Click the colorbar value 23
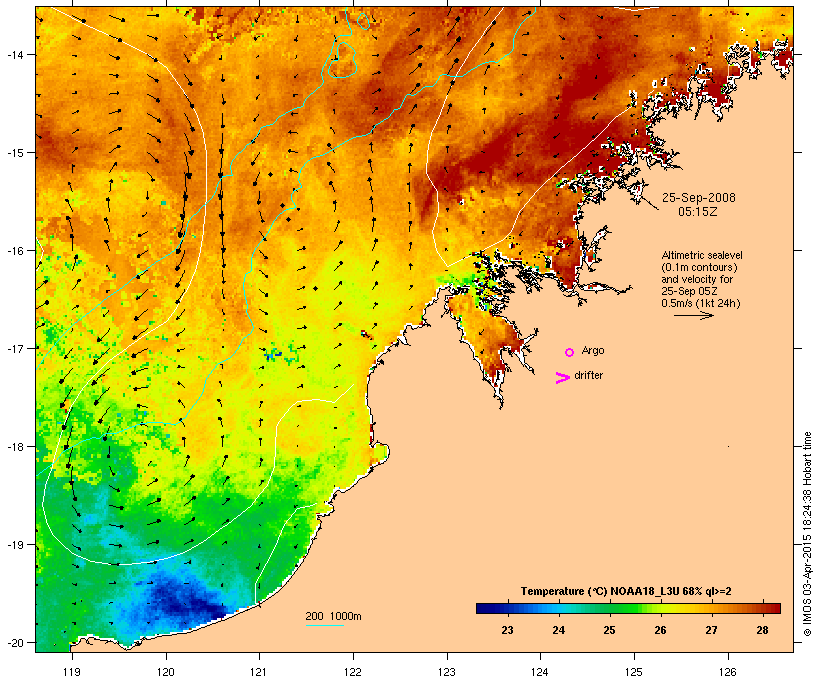 [507, 630]
